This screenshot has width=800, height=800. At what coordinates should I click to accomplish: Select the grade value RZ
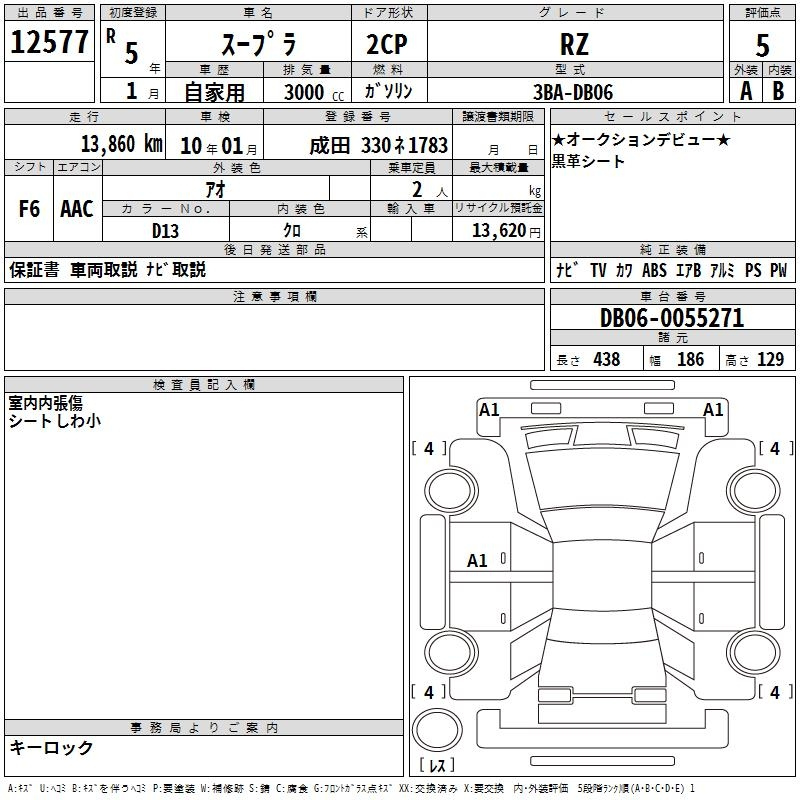574,44
